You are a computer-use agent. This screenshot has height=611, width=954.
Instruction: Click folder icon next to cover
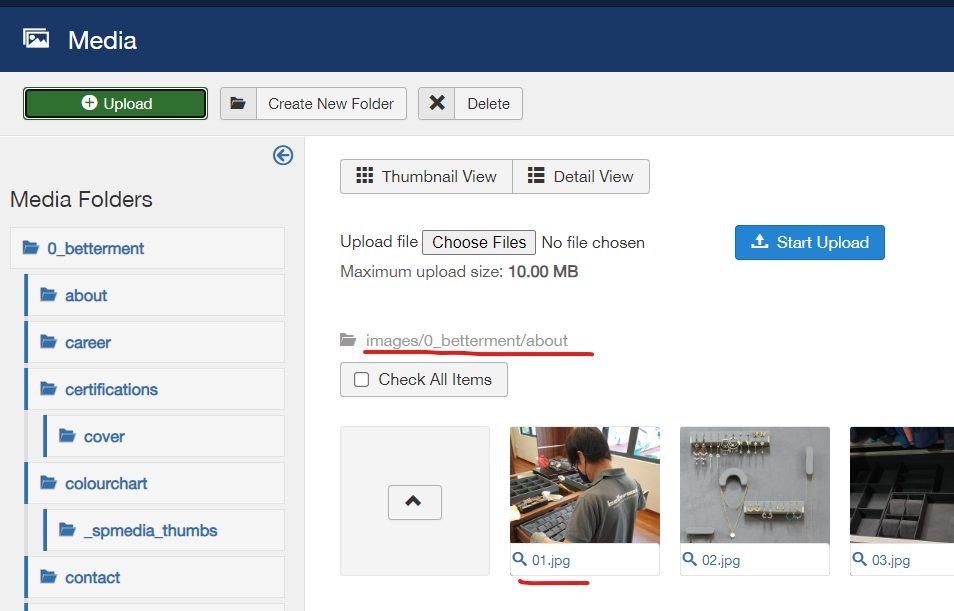click(67, 435)
